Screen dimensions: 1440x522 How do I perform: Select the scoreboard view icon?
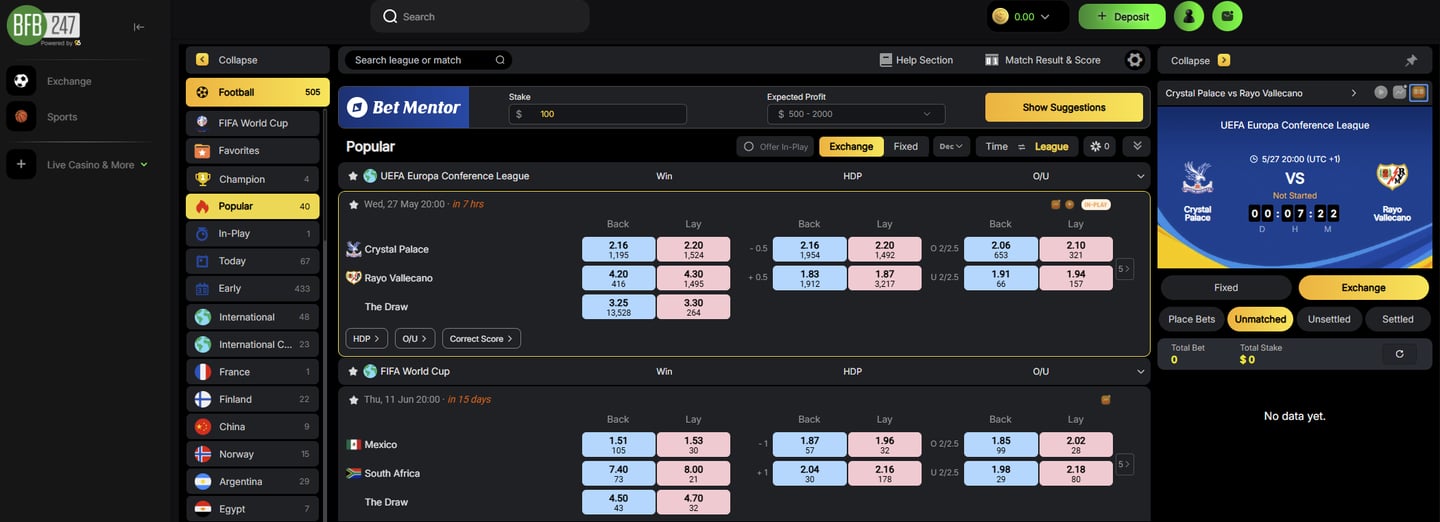click(x=1417, y=92)
